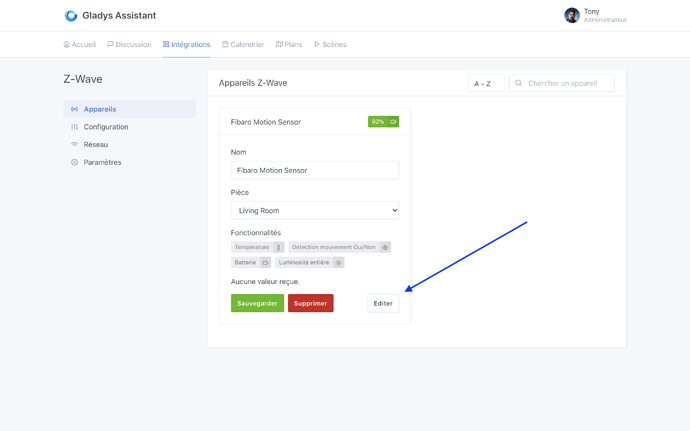The width and height of the screenshot is (690, 431).
Task: Click the Aucune valeur reçue text
Action: (265, 281)
